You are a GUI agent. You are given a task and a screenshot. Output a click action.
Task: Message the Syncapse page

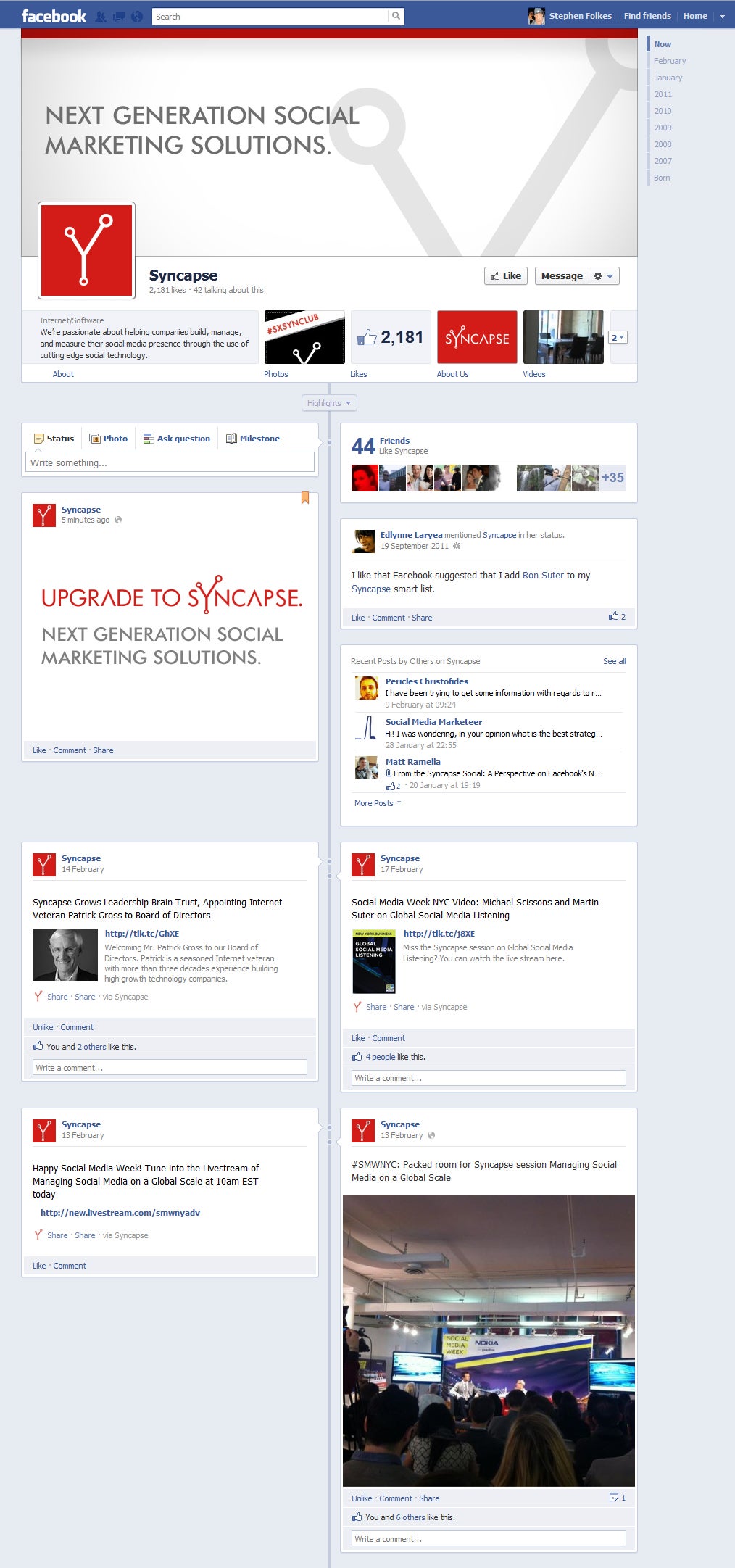click(x=562, y=276)
